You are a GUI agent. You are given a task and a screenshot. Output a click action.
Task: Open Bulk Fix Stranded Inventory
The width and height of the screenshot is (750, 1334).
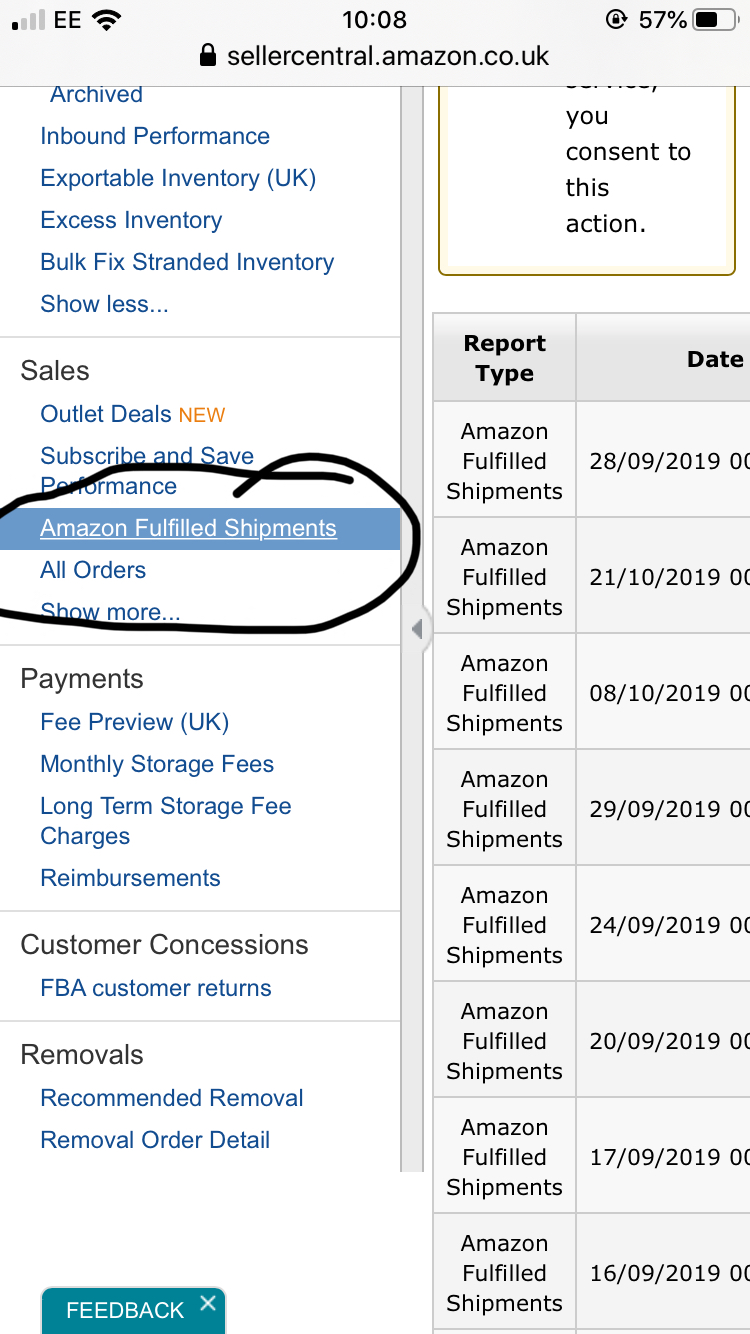186,261
